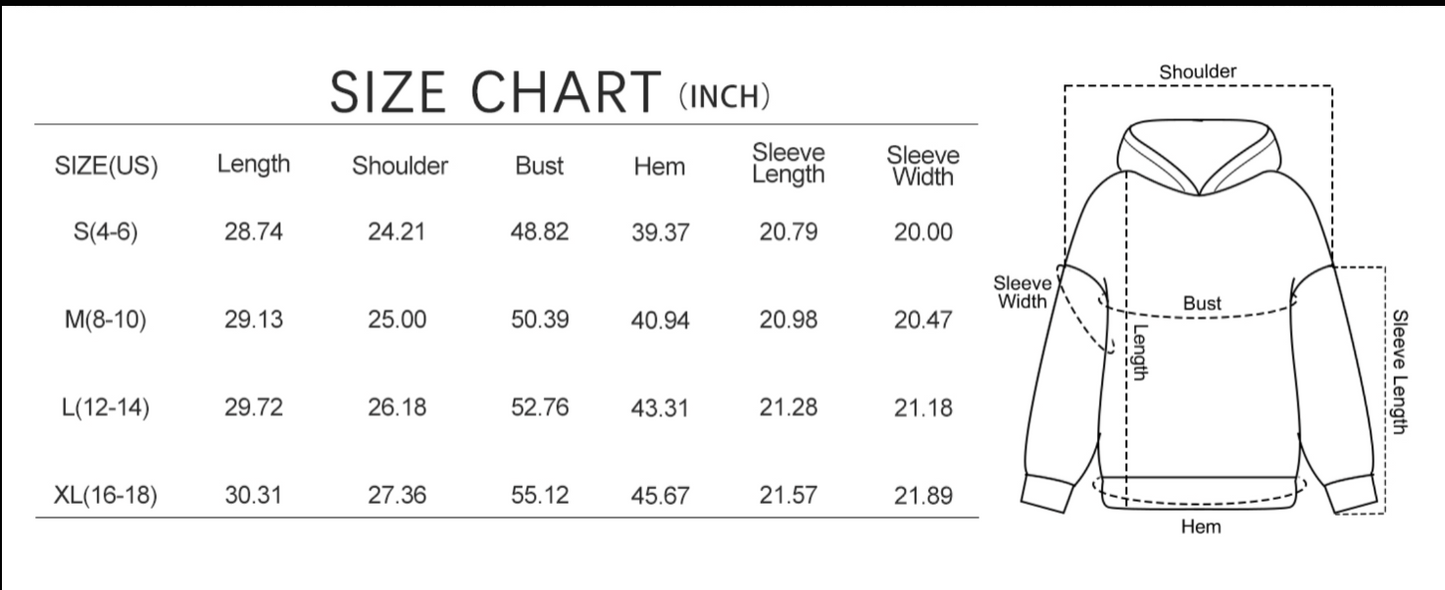Click the Bust column header
This screenshot has height=590, width=1445.
click(x=540, y=166)
